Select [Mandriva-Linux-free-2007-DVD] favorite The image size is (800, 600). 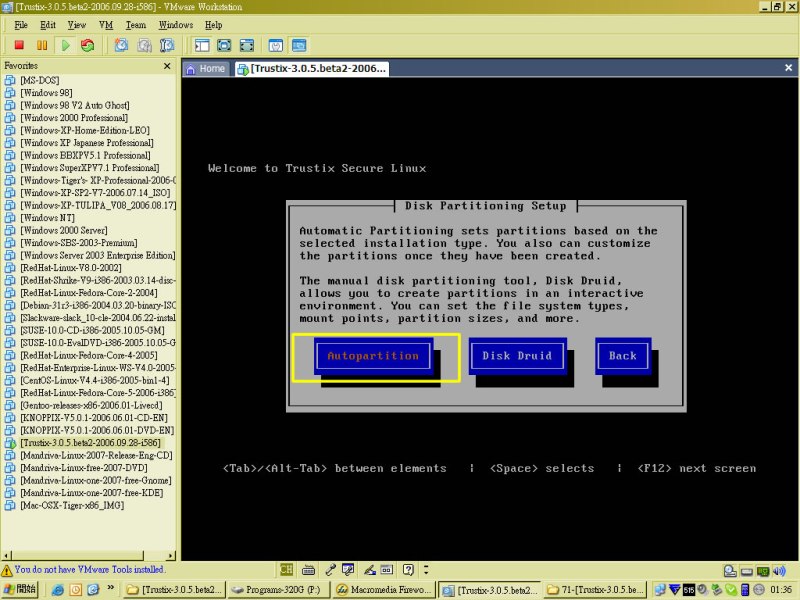[84, 468]
